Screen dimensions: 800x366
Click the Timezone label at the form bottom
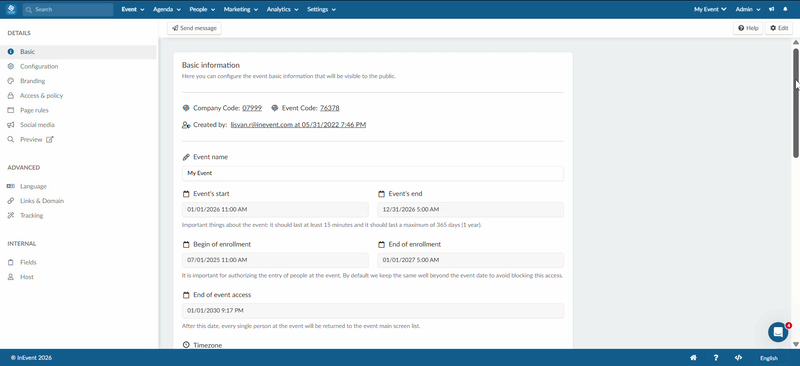point(208,345)
